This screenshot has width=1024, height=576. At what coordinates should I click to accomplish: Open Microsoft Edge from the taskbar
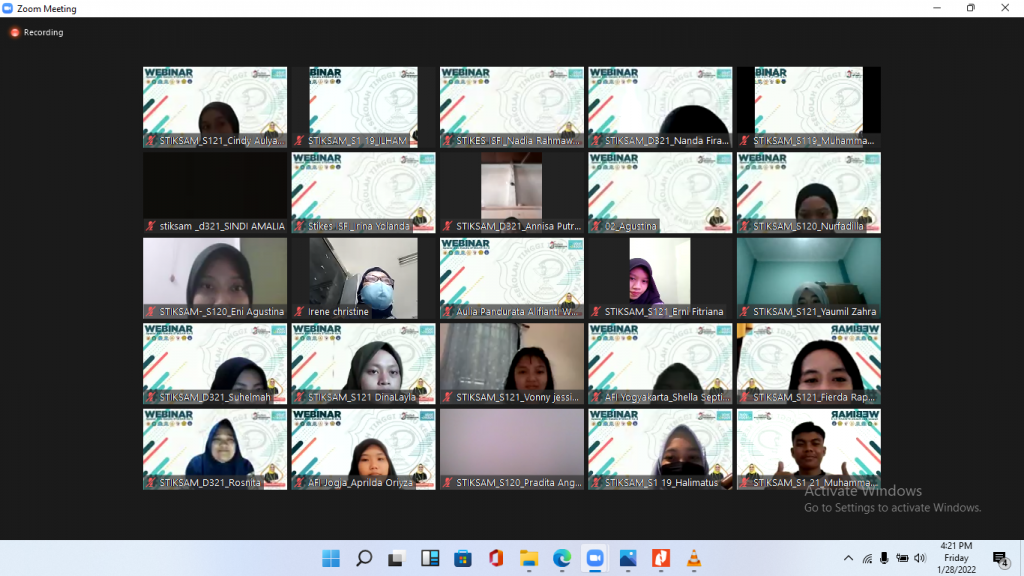point(561,558)
